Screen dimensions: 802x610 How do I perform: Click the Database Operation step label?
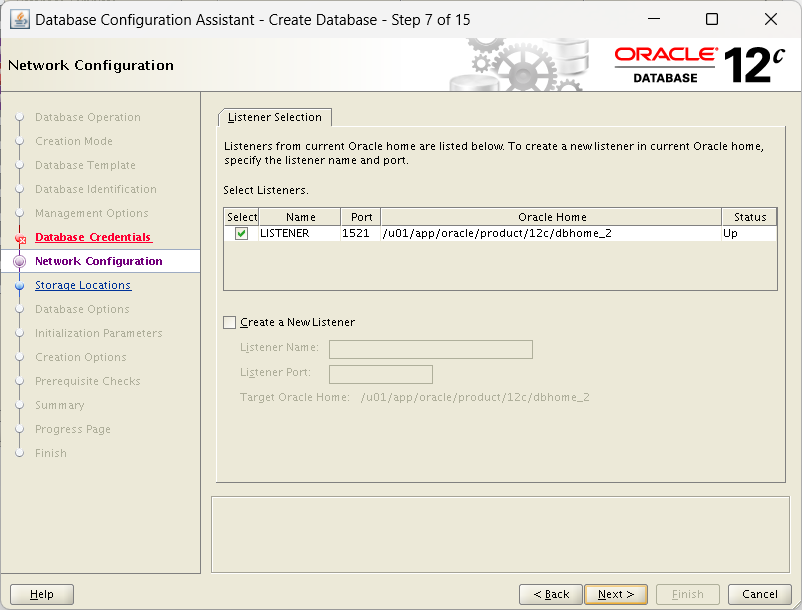click(87, 117)
